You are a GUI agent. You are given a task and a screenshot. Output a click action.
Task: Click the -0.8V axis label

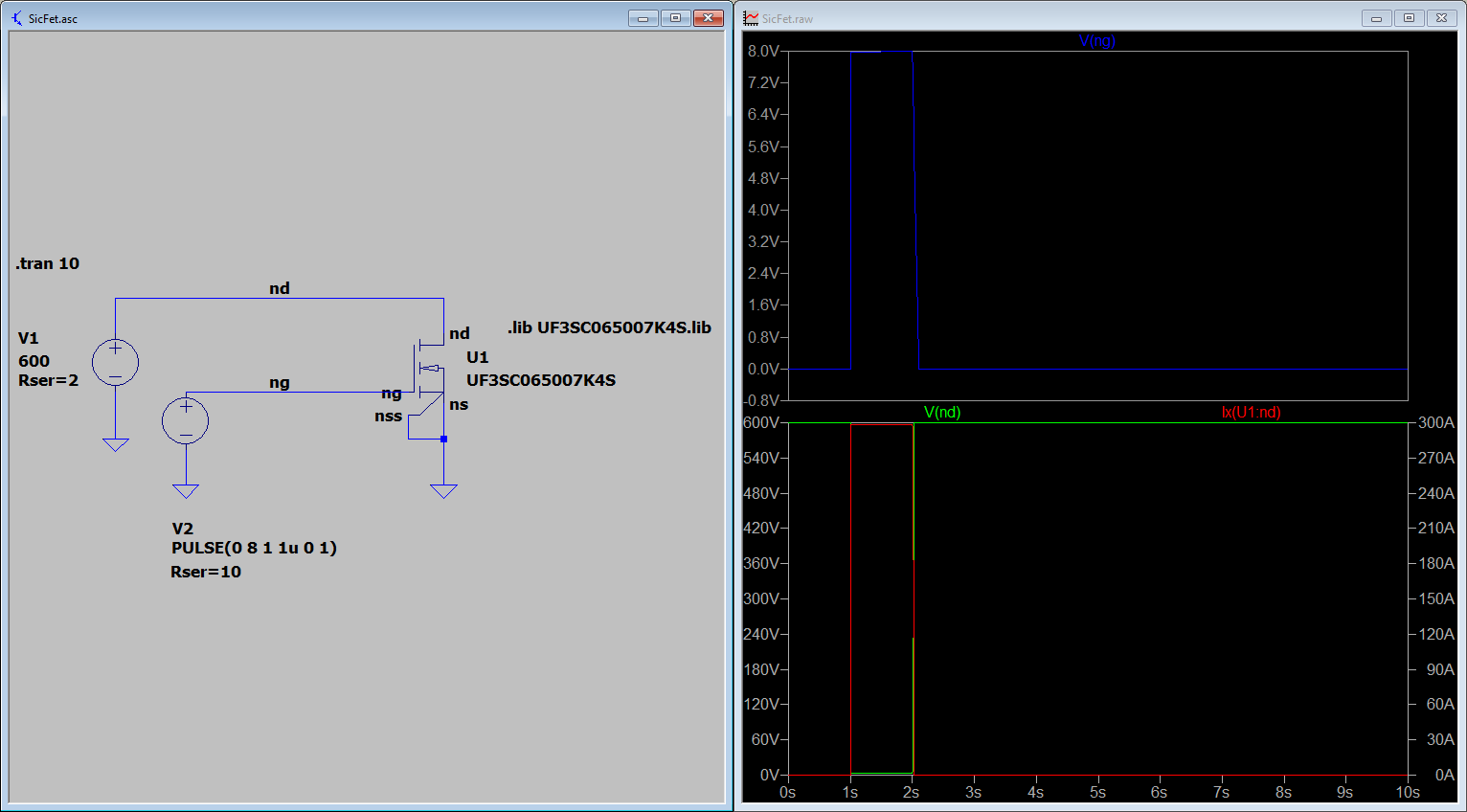point(762,400)
